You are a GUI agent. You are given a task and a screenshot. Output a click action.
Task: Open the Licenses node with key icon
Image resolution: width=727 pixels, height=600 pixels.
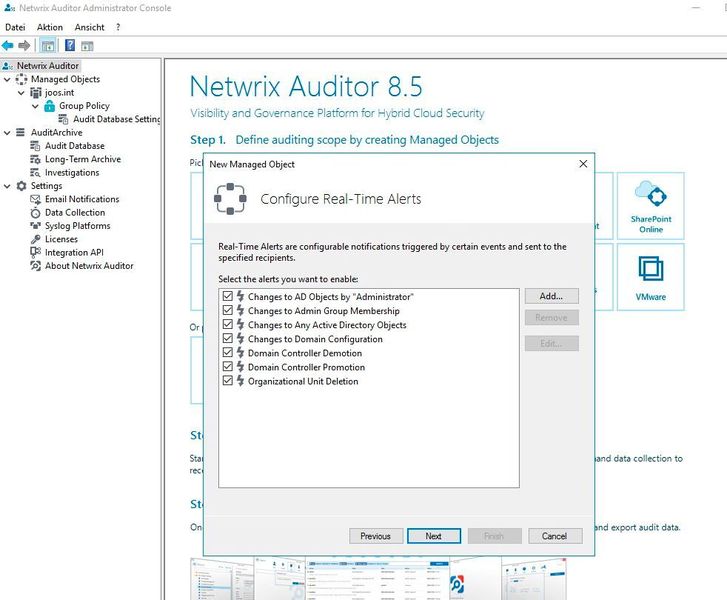(60, 239)
